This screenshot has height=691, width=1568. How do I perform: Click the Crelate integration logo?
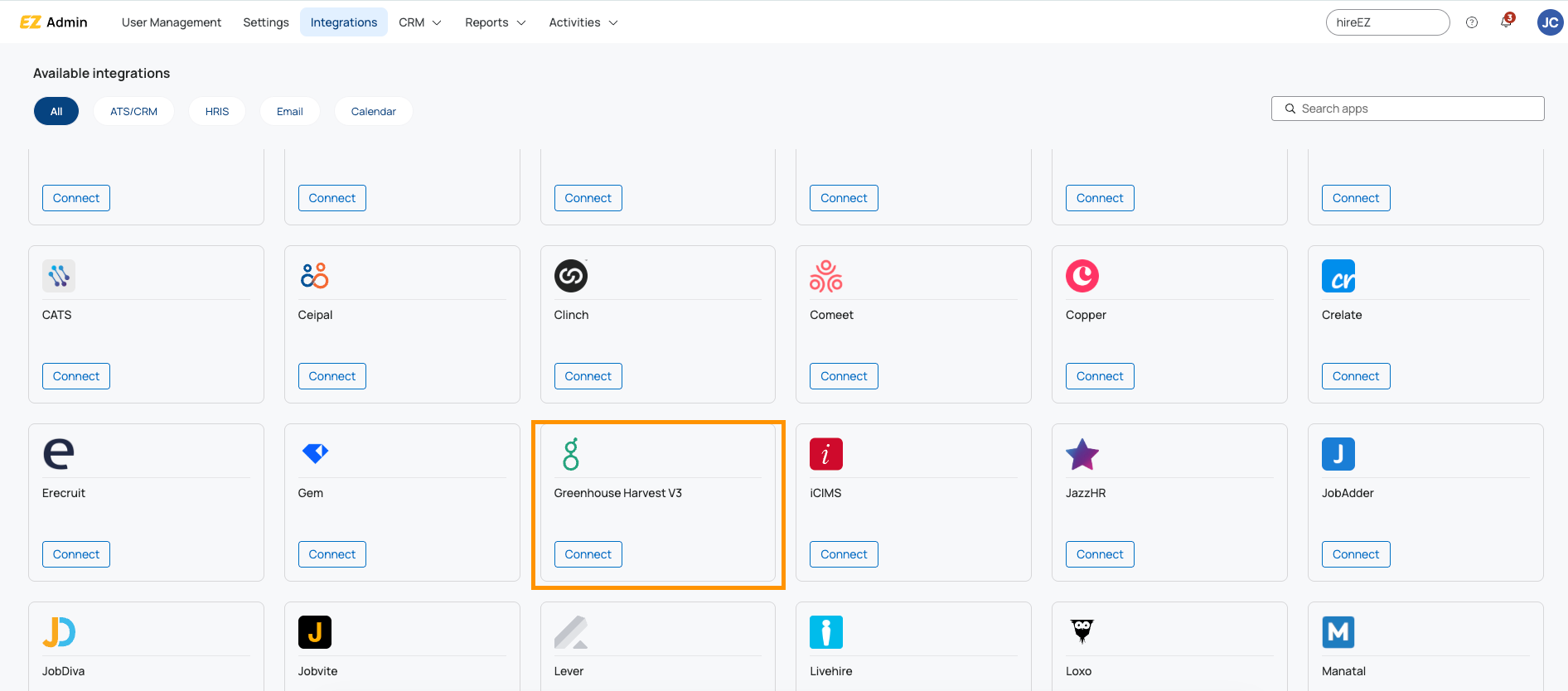click(x=1338, y=276)
